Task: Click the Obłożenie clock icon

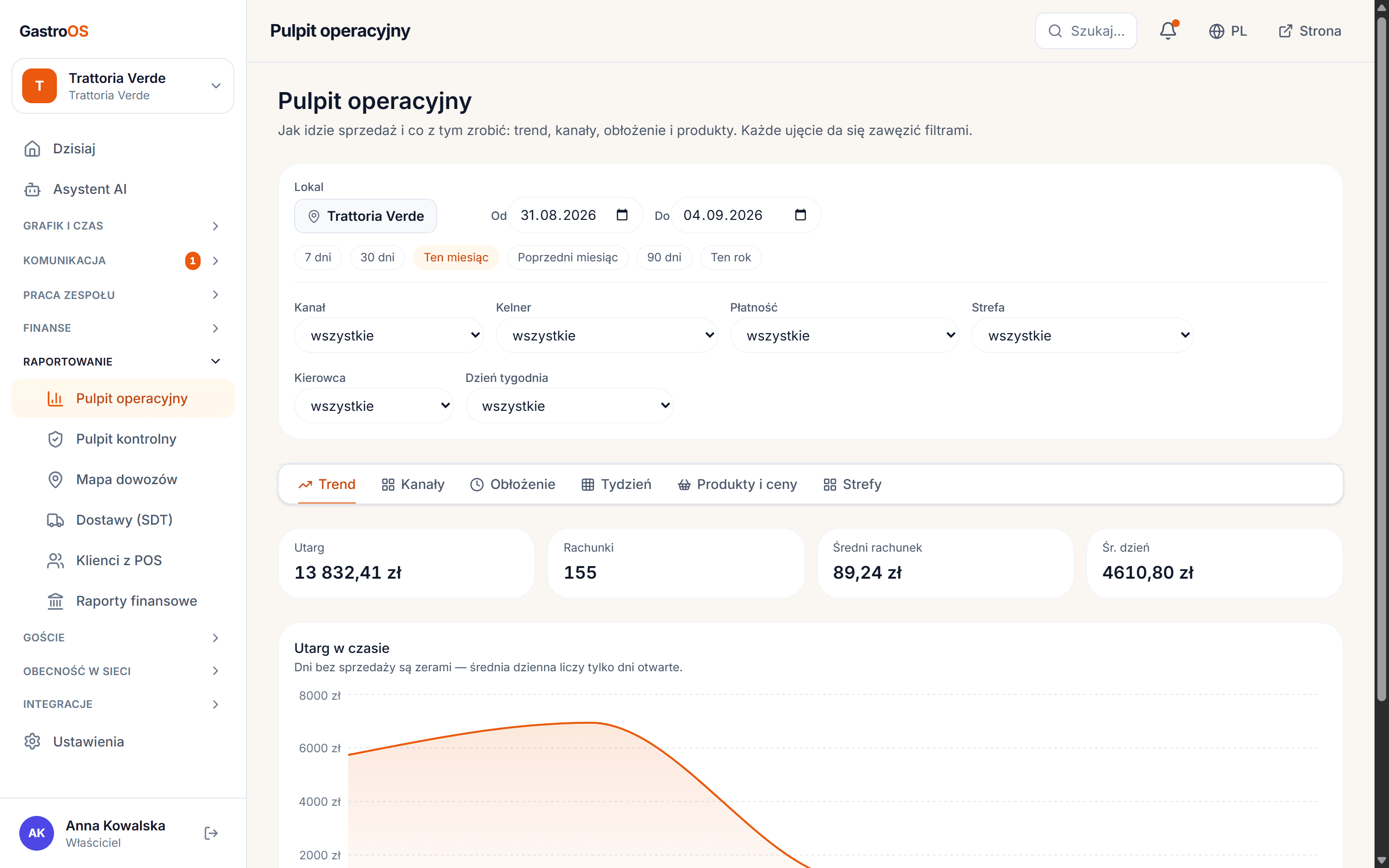Action: pos(477,485)
